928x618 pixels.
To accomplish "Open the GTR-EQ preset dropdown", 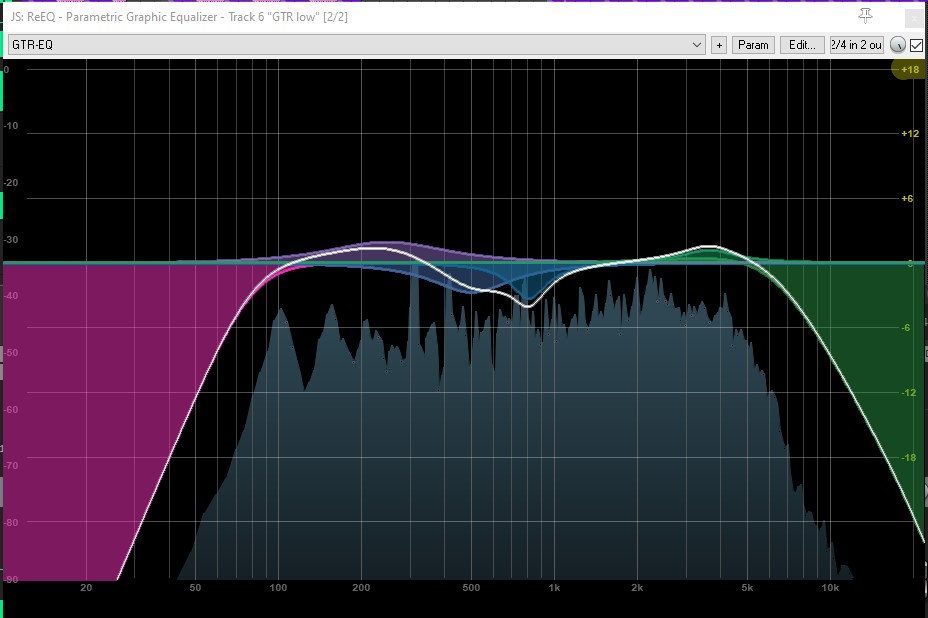I will point(356,44).
